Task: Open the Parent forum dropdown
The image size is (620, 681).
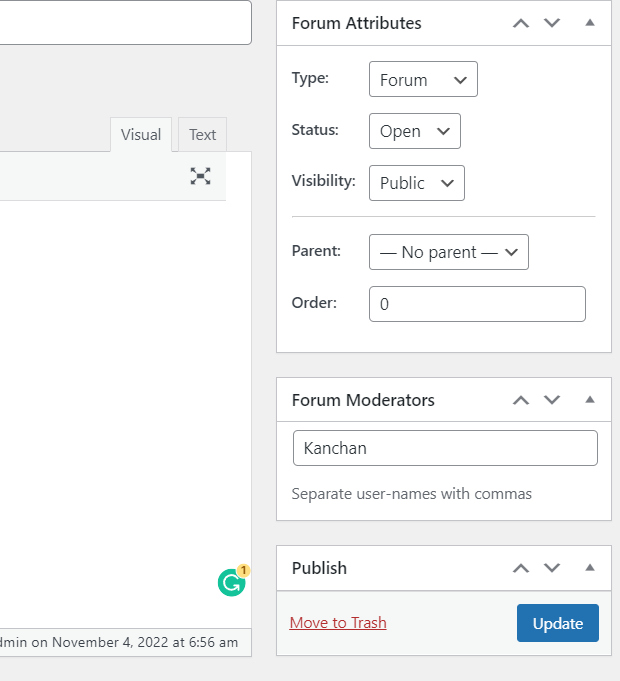Action: (x=448, y=252)
